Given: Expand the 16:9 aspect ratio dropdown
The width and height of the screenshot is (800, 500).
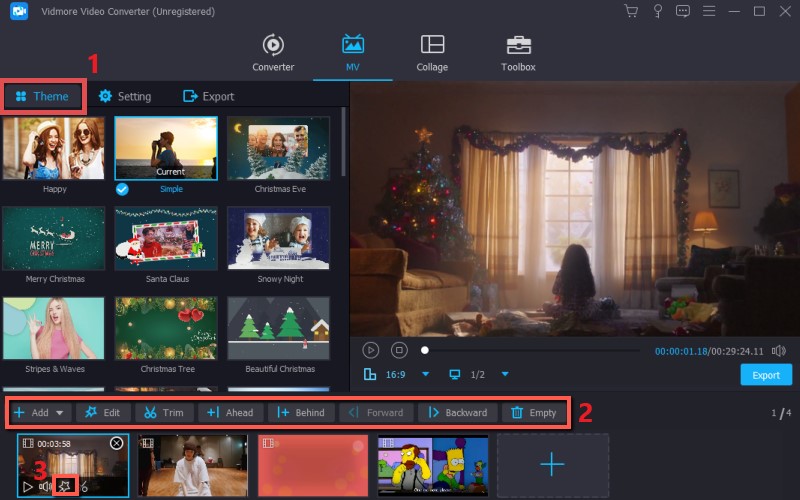Looking at the screenshot, I should click(x=425, y=374).
